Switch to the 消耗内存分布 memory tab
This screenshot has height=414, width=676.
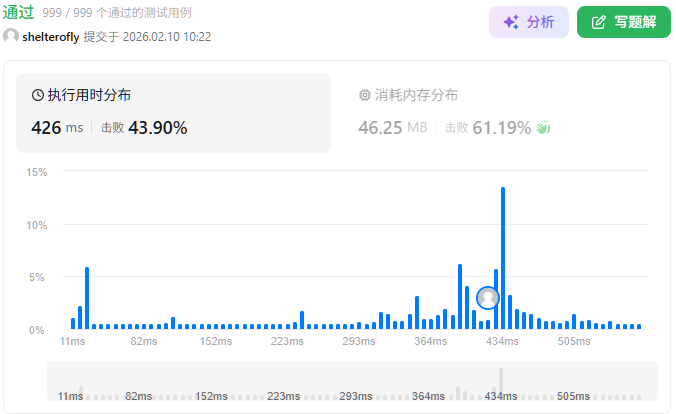[408, 95]
